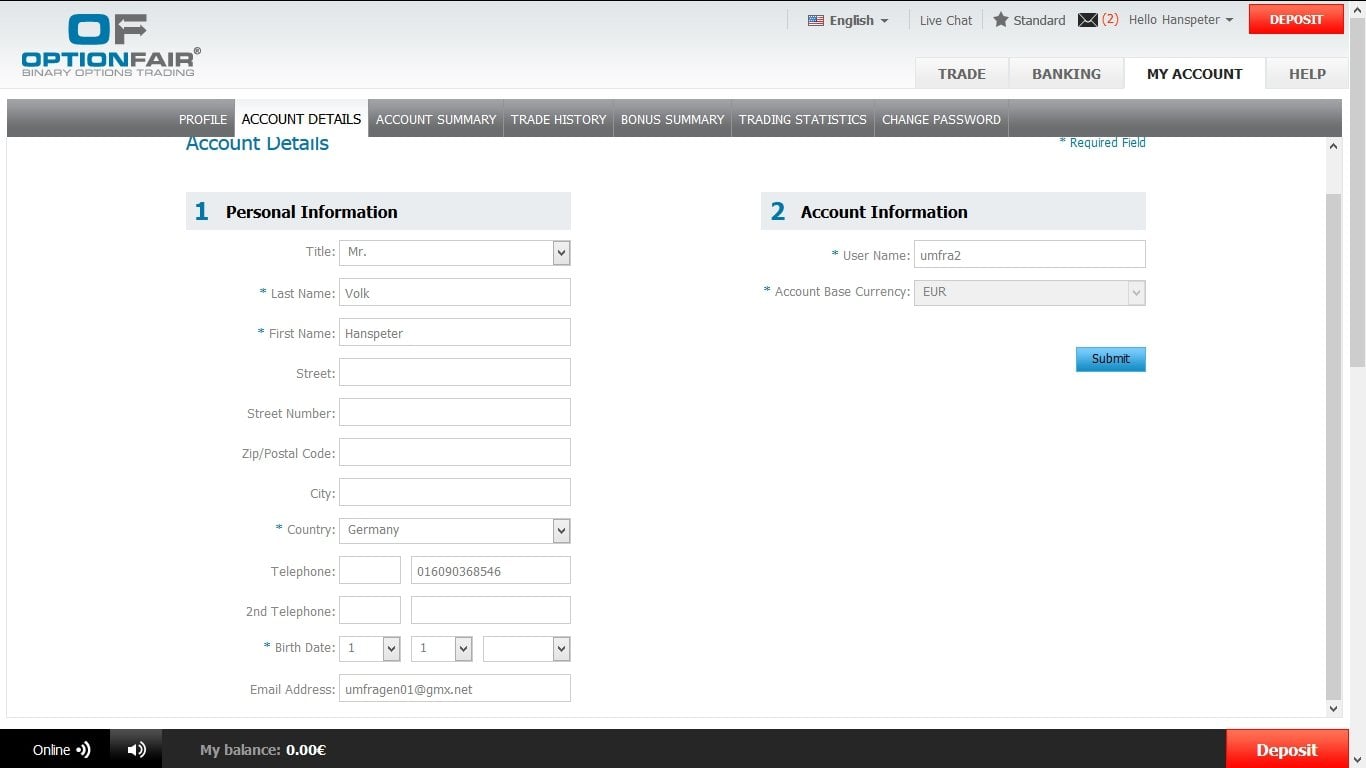Viewport: 1366px width, 768px height.
Task: Click the User Name field
Action: (x=1030, y=254)
